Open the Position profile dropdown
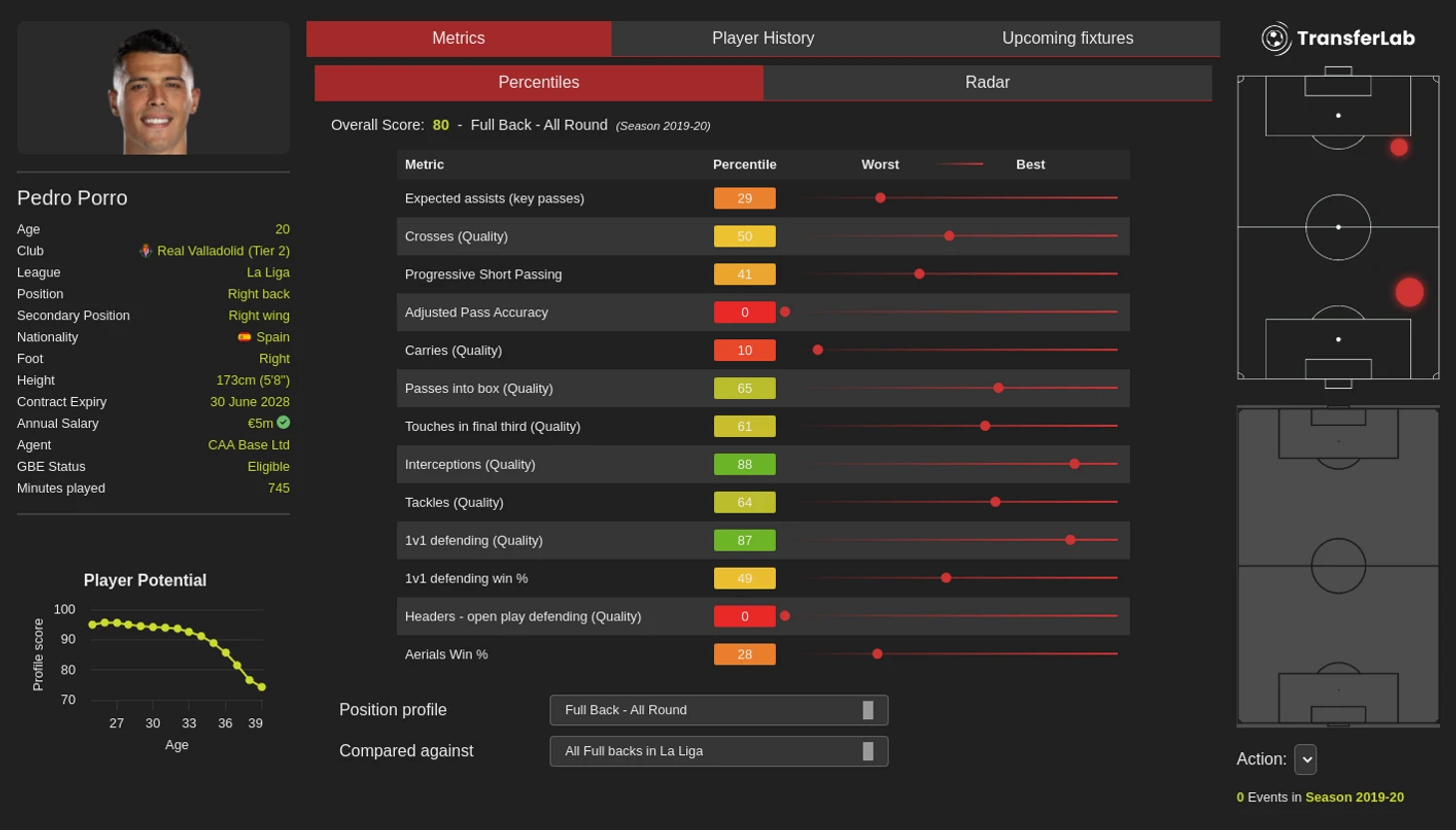Screen dimensions: 1456x830 coord(718,710)
